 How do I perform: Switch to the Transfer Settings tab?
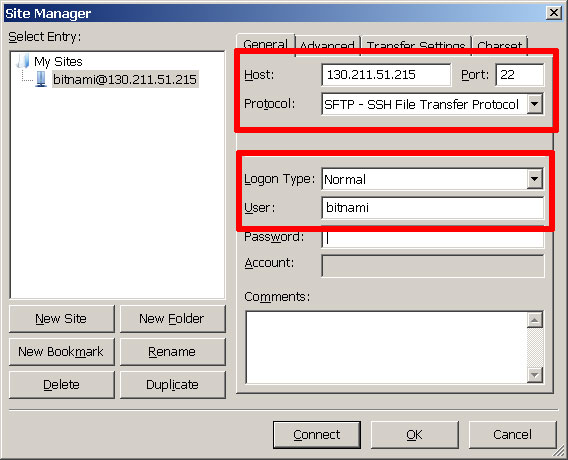pyautogui.click(x=416, y=46)
